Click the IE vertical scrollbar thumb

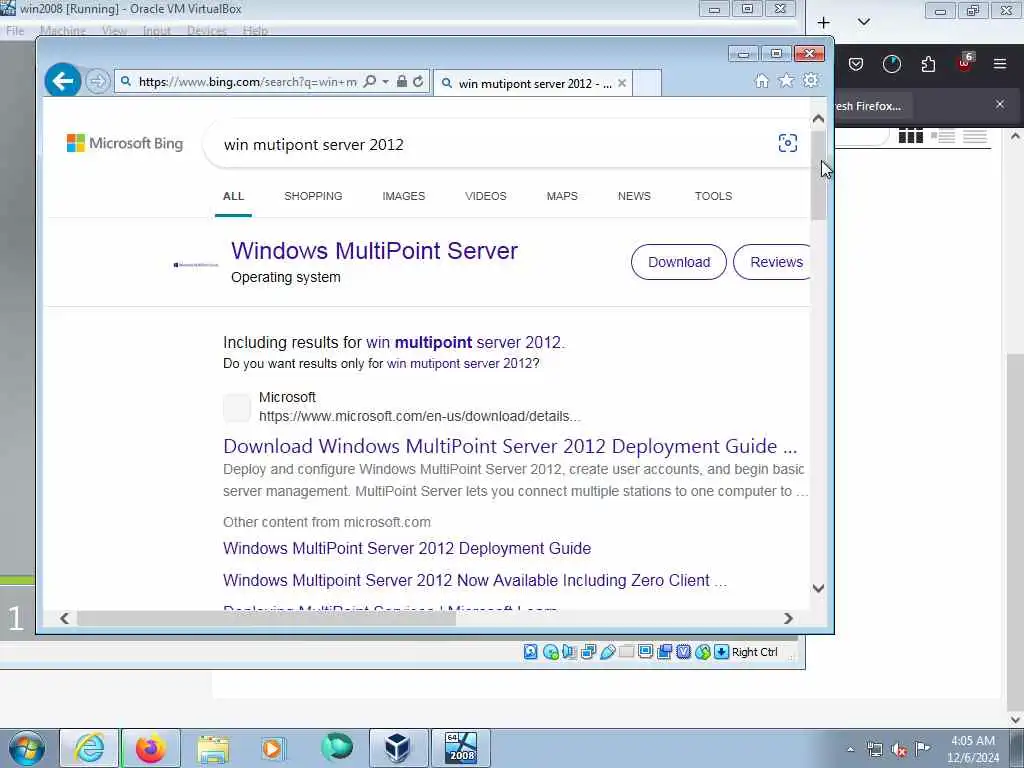(x=818, y=175)
